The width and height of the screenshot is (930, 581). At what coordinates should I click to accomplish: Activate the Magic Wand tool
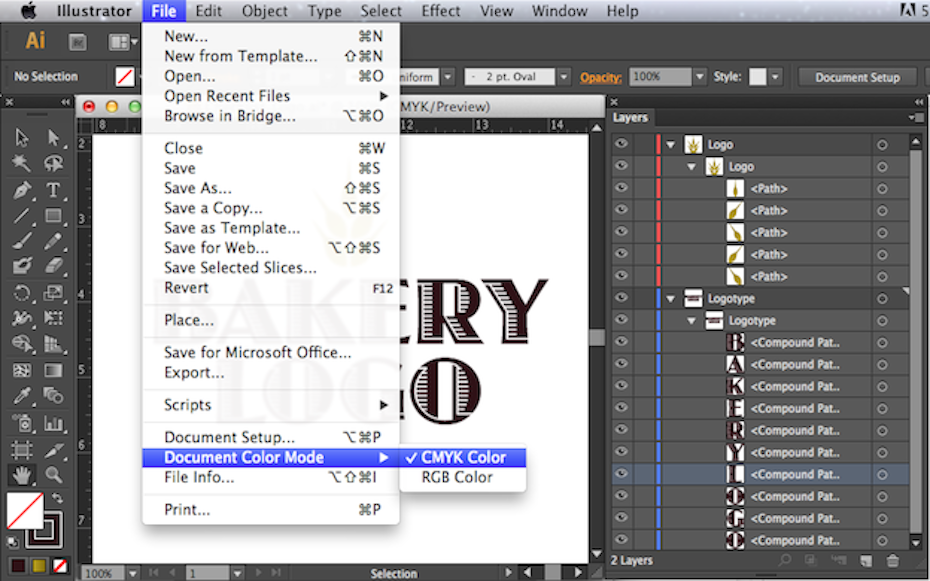point(22,163)
